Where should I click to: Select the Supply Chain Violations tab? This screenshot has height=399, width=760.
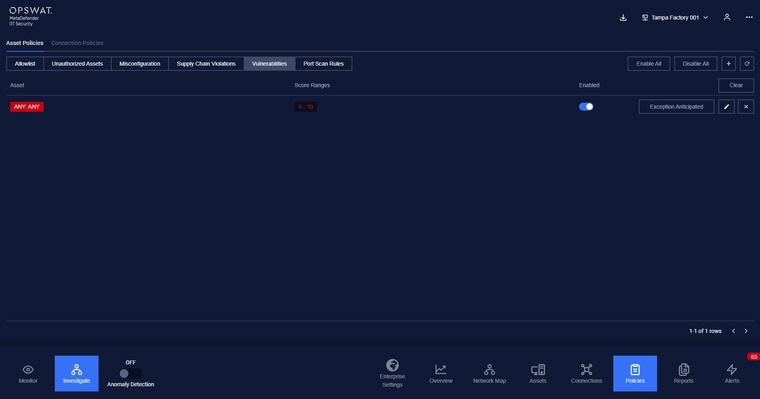(206, 64)
